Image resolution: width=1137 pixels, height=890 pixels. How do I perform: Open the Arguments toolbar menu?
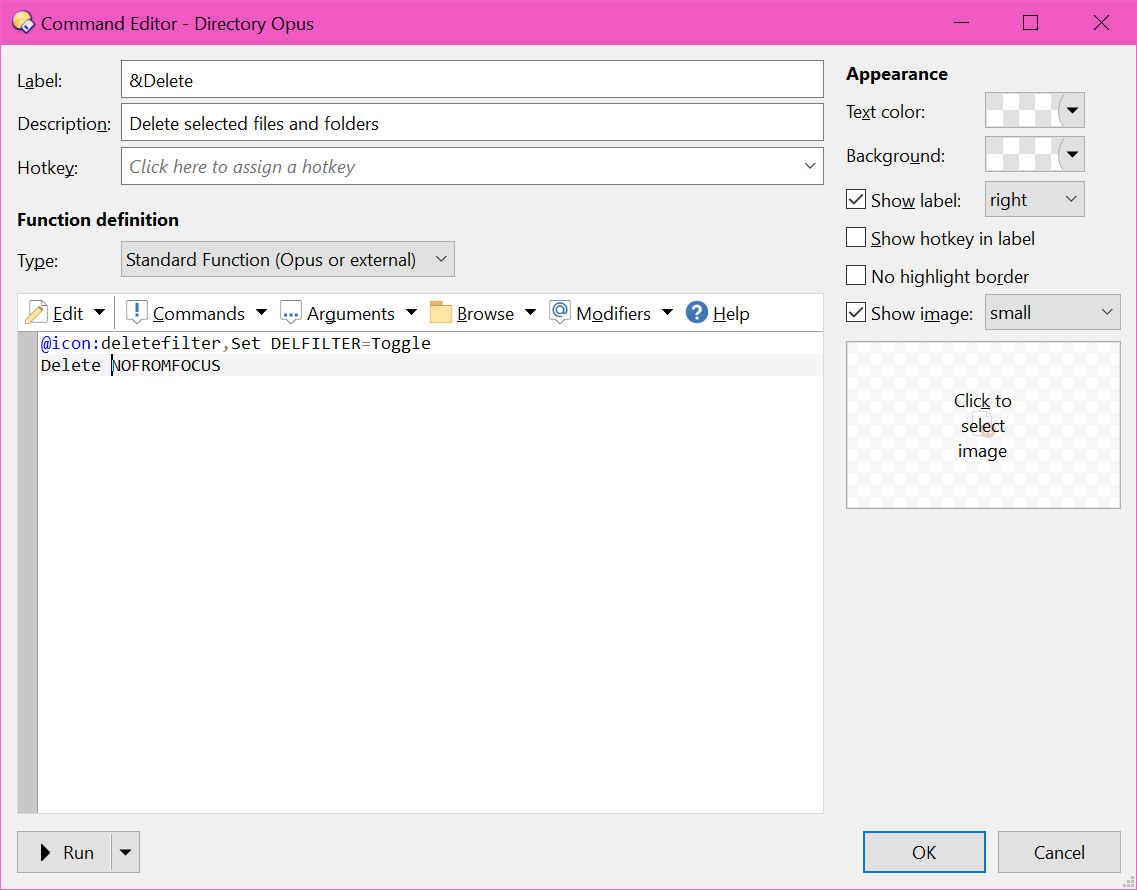click(x=349, y=313)
